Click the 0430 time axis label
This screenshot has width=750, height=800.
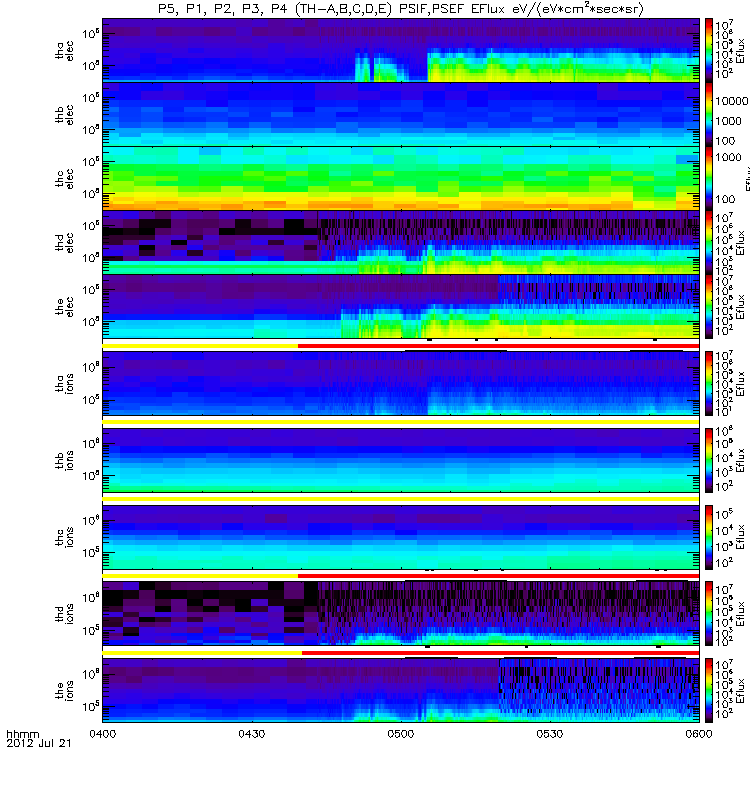click(x=252, y=734)
